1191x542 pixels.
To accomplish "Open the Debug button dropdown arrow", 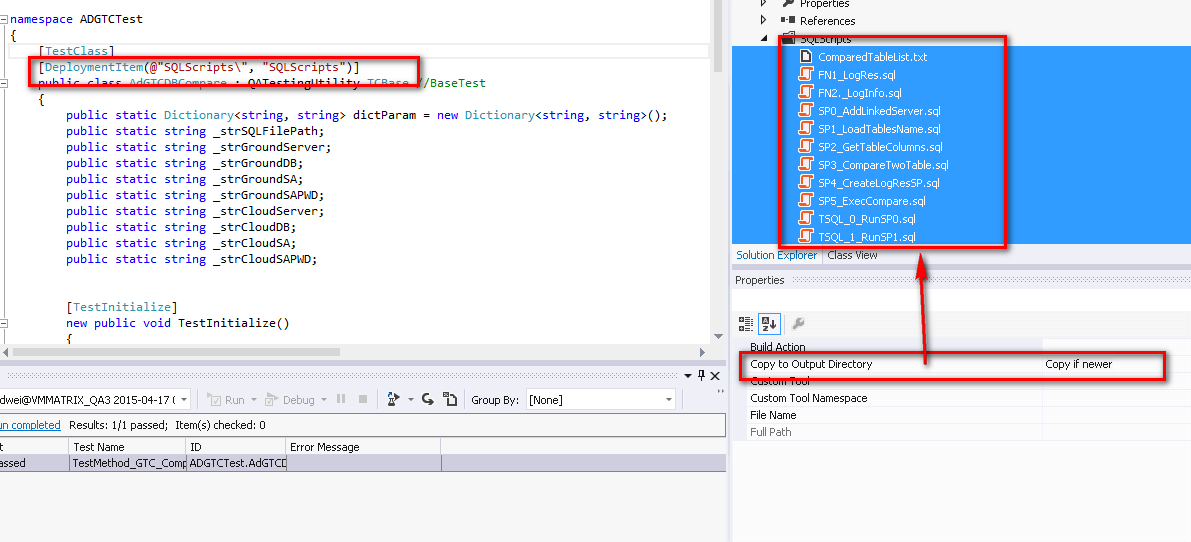I will 324,399.
